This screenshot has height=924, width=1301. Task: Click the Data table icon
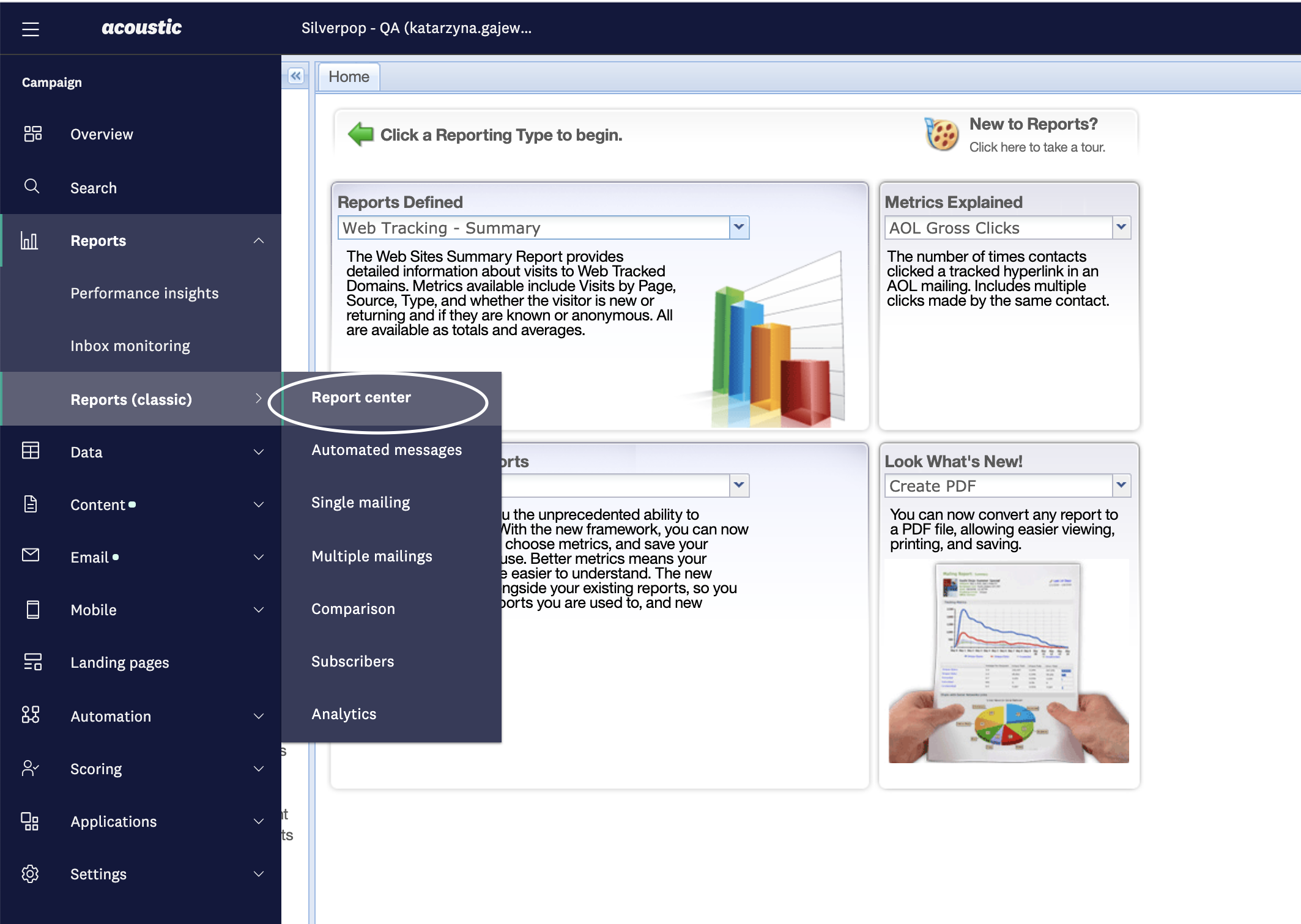(x=31, y=451)
